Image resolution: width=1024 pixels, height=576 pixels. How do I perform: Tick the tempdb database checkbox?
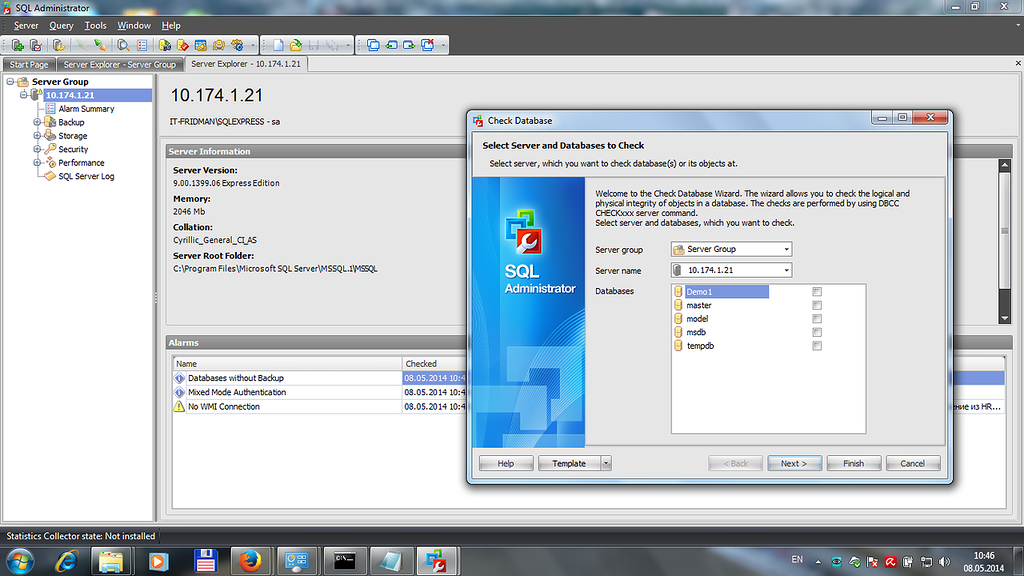pos(817,346)
